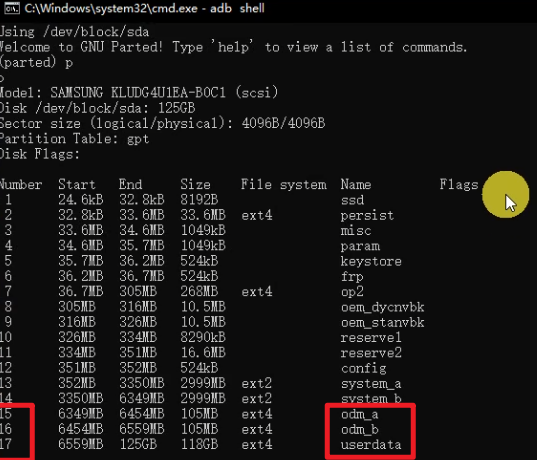Image resolution: width=537 pixels, height=460 pixels.
Task: Click the partition name 'param'
Action: point(360,246)
